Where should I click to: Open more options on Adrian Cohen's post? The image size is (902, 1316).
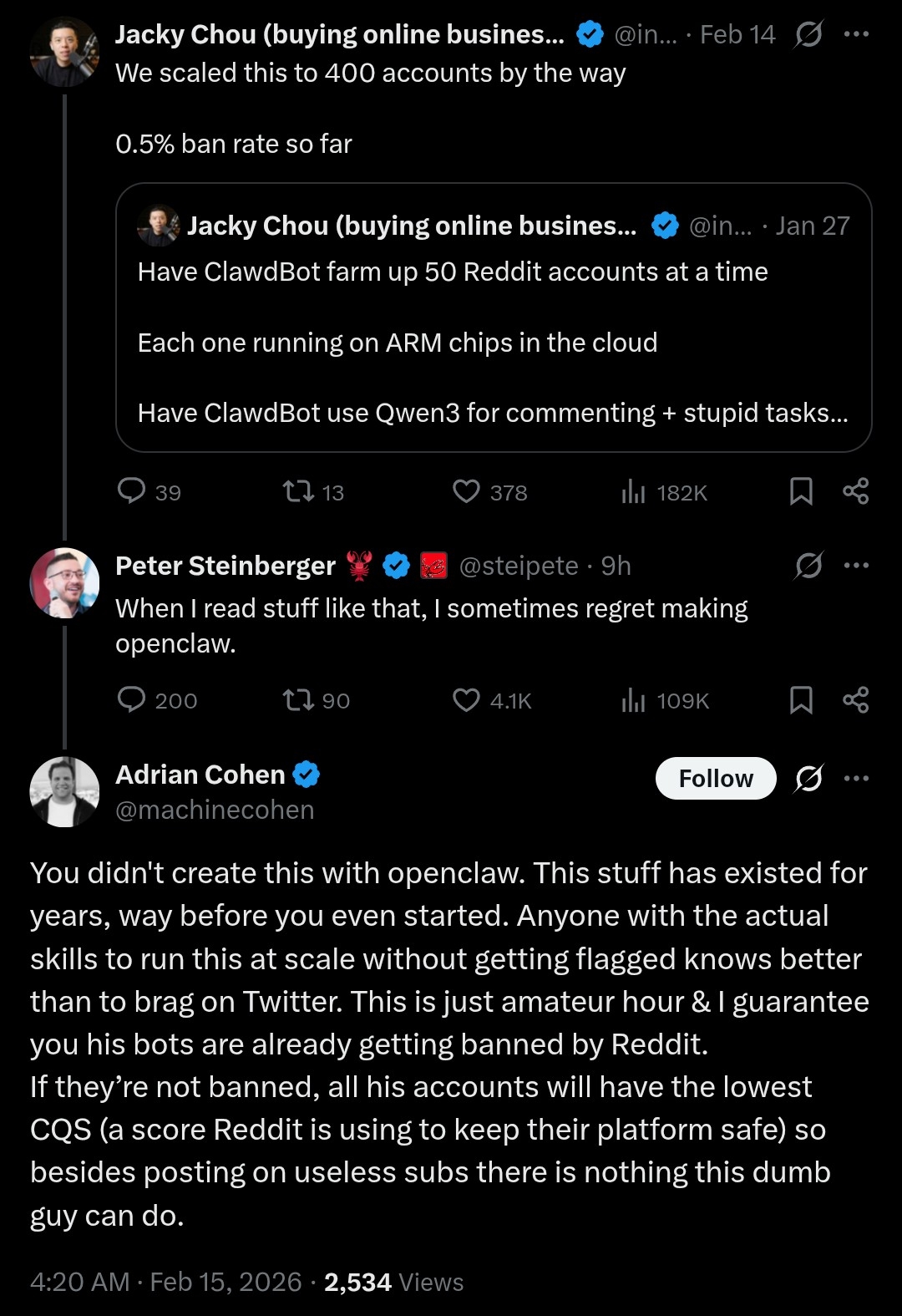click(856, 779)
